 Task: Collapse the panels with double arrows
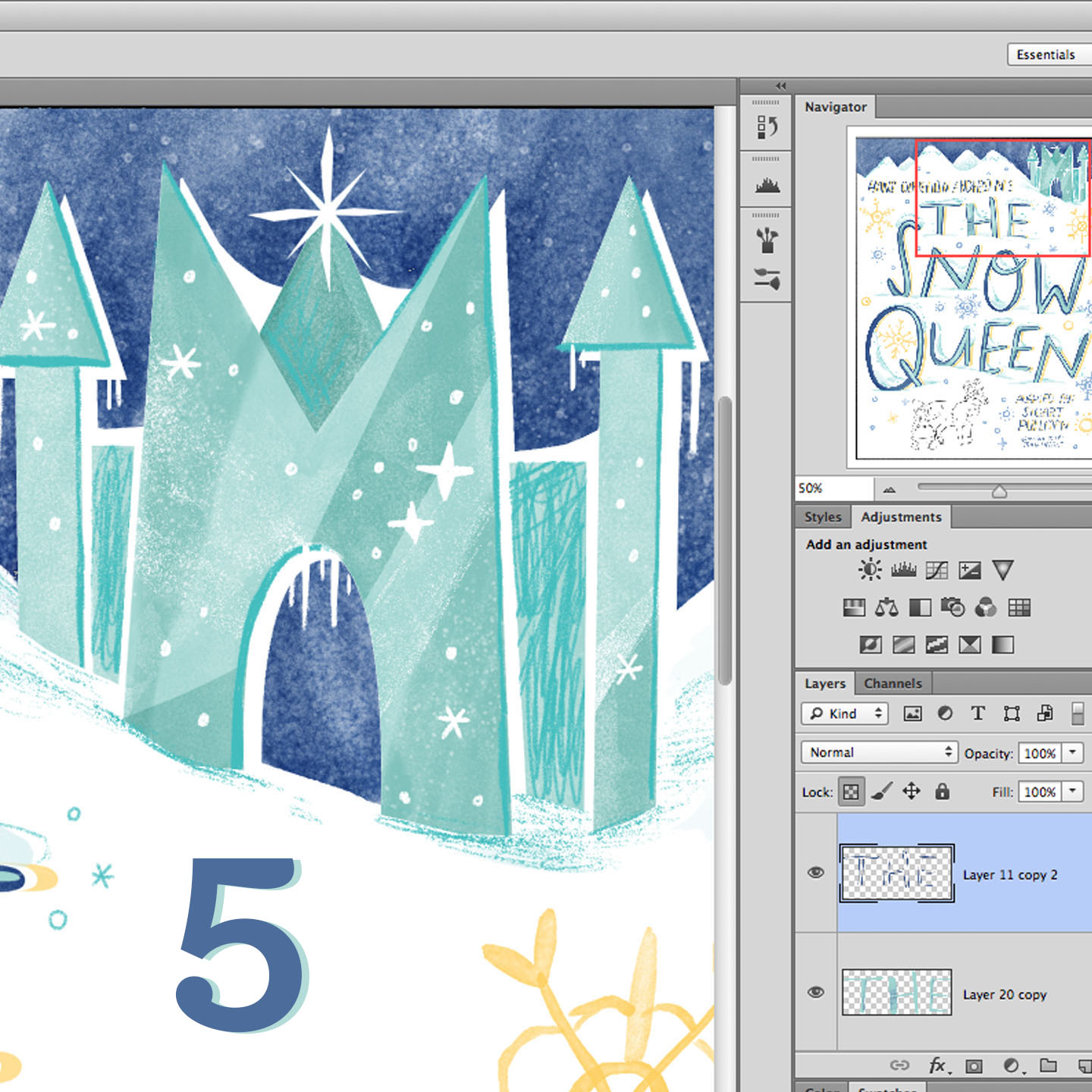pyautogui.click(x=781, y=86)
